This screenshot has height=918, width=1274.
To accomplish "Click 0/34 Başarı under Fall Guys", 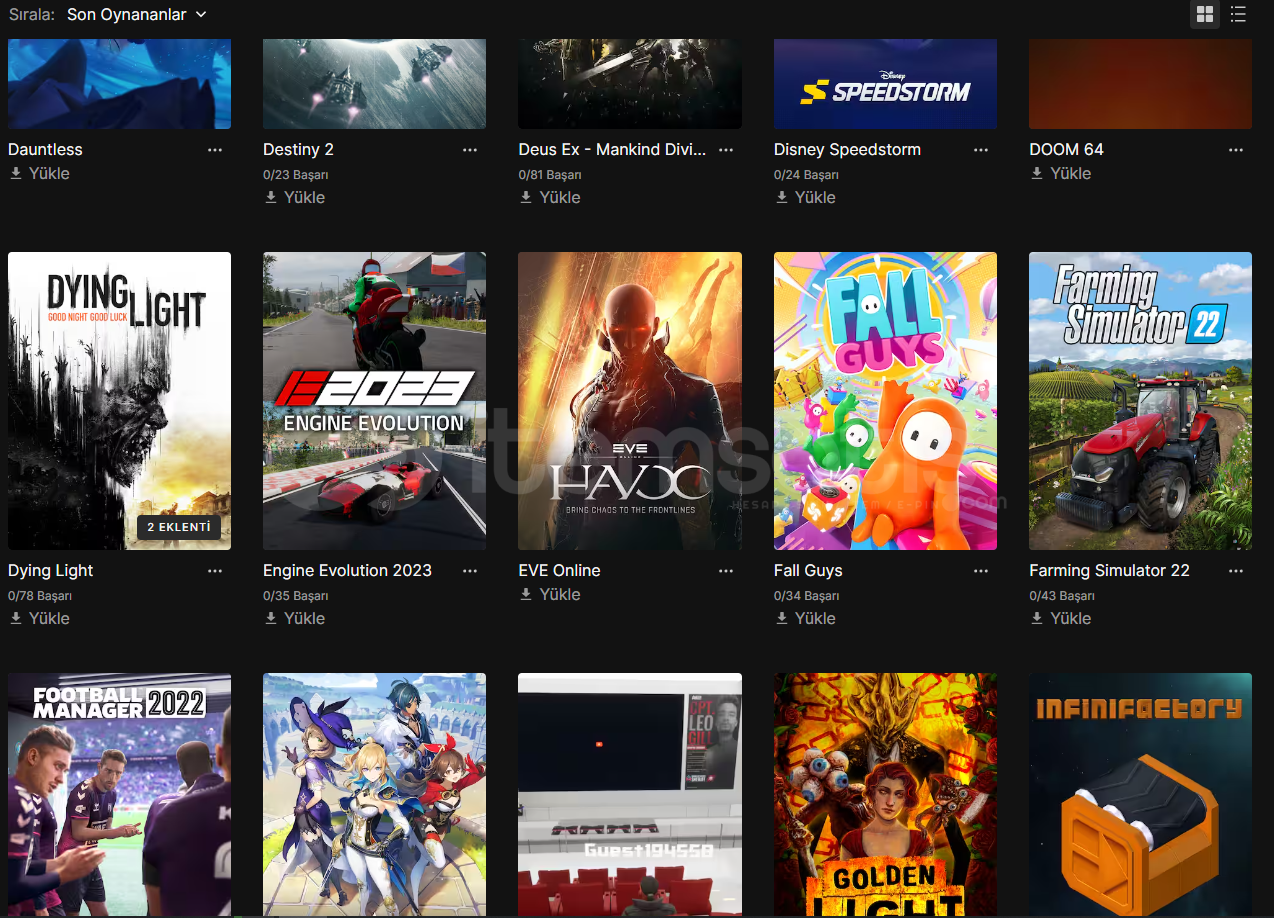I will point(806,596).
